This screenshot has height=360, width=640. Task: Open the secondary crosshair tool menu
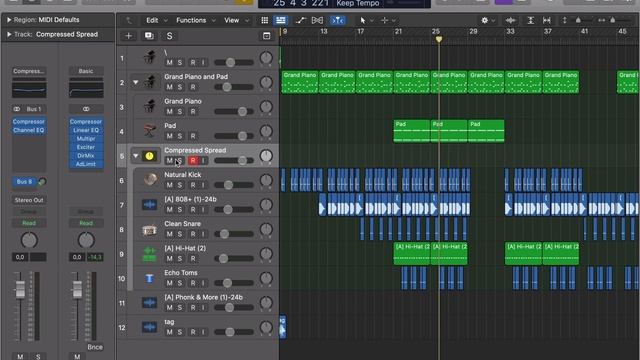[x=384, y=20]
